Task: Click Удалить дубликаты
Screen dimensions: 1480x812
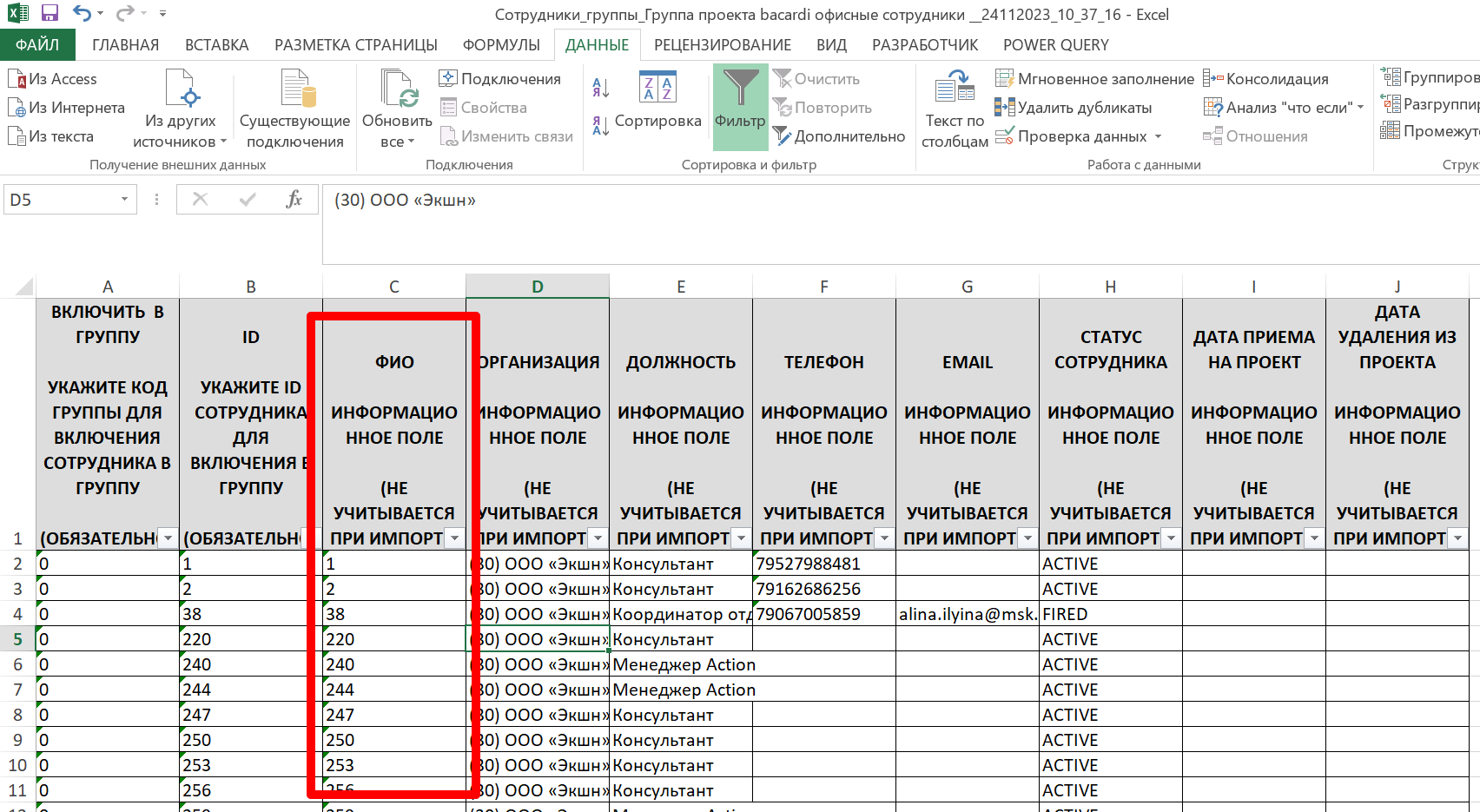Action: coord(1074,108)
